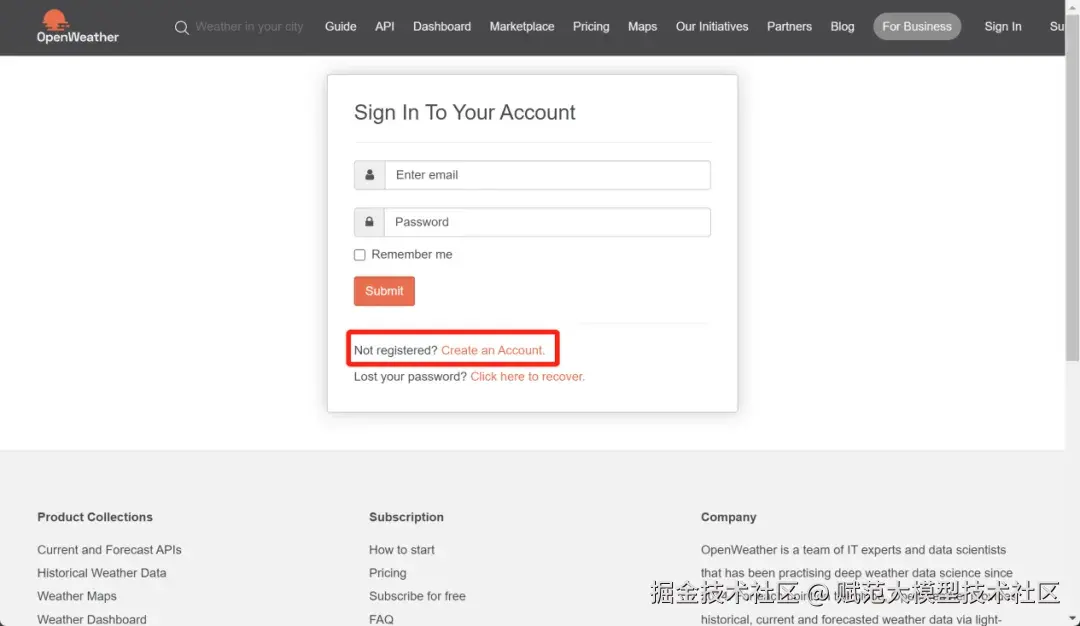Open the Historical Weather Data footer link
Image resolution: width=1080 pixels, height=626 pixels.
point(102,573)
